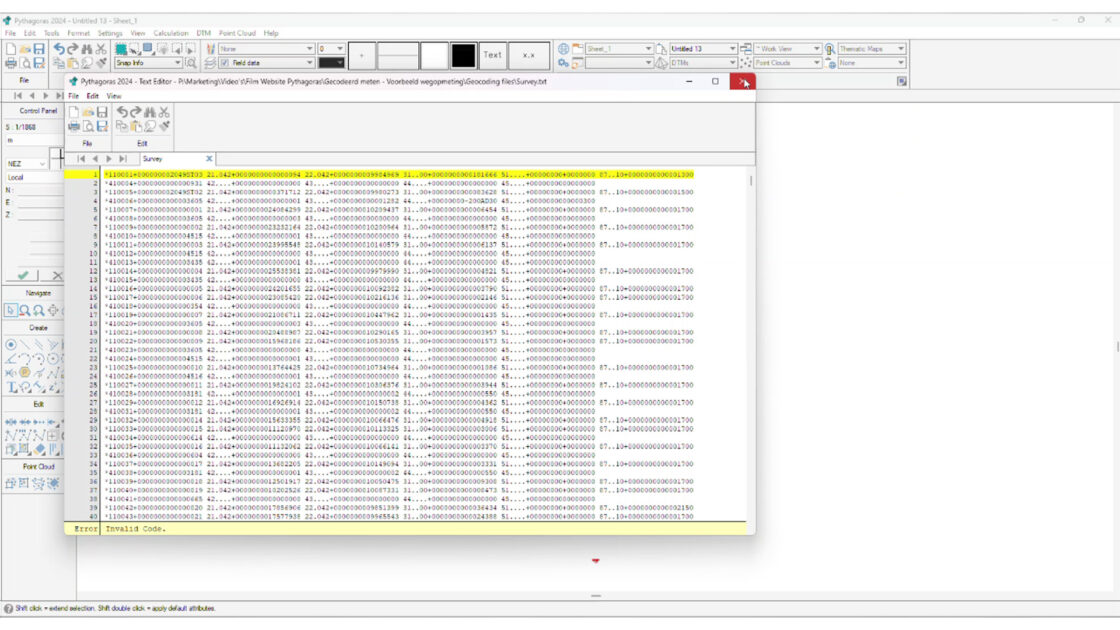Viewport: 1120px width, 630px height.
Task: Click the New file icon in Text Editor toolbar
Action: pos(74,112)
